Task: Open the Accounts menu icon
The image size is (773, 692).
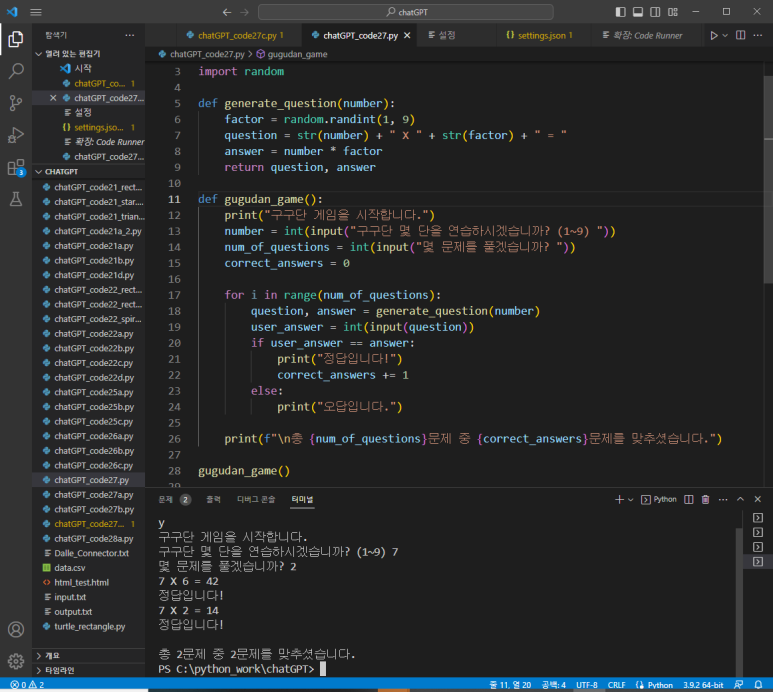Action: coord(16,629)
